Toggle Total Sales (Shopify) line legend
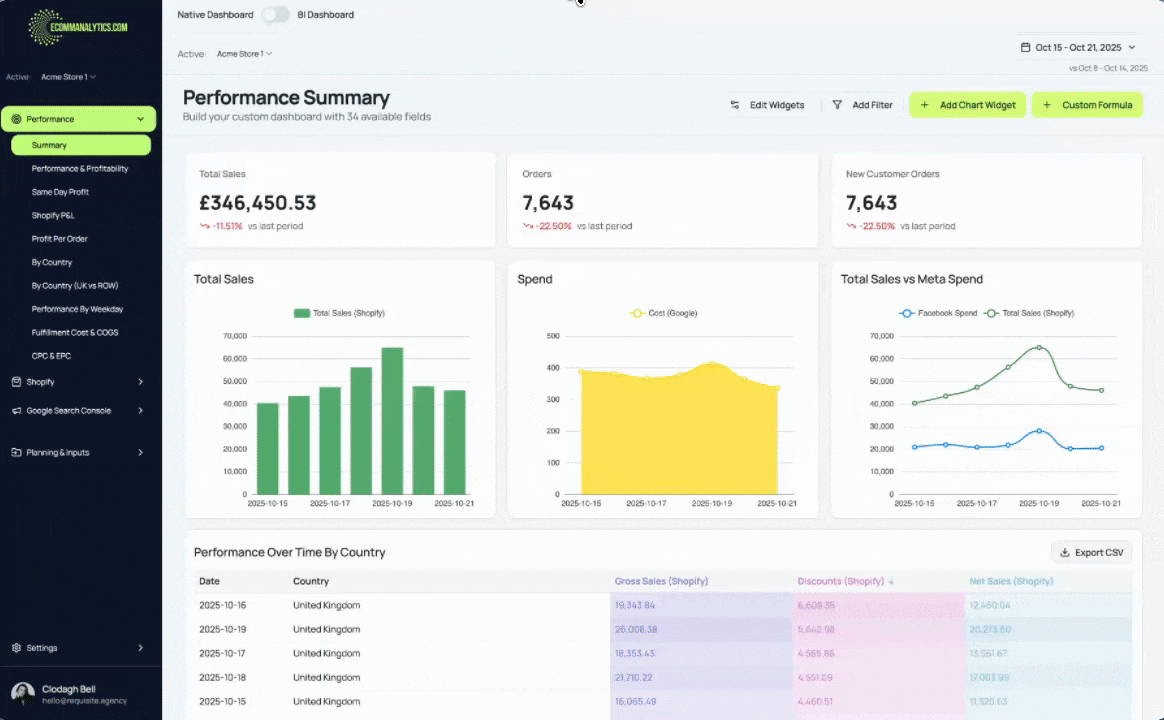The height and width of the screenshot is (720, 1164). [1029, 312]
